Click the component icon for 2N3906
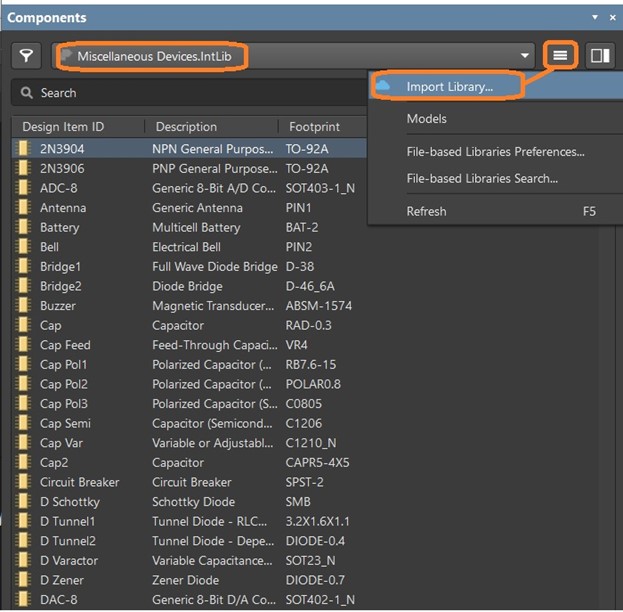 click(23, 168)
